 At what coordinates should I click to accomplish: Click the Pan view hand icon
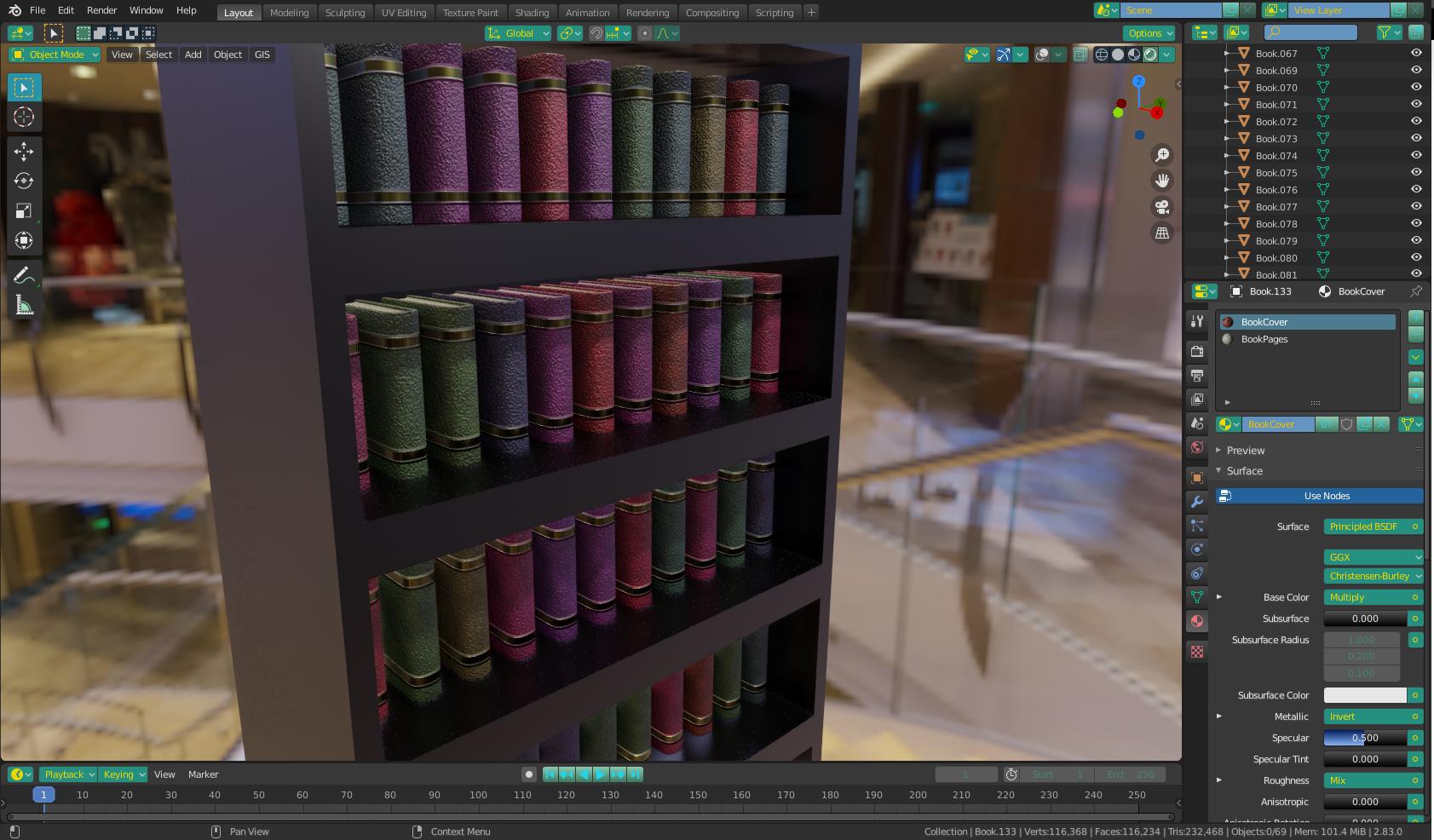1162,181
